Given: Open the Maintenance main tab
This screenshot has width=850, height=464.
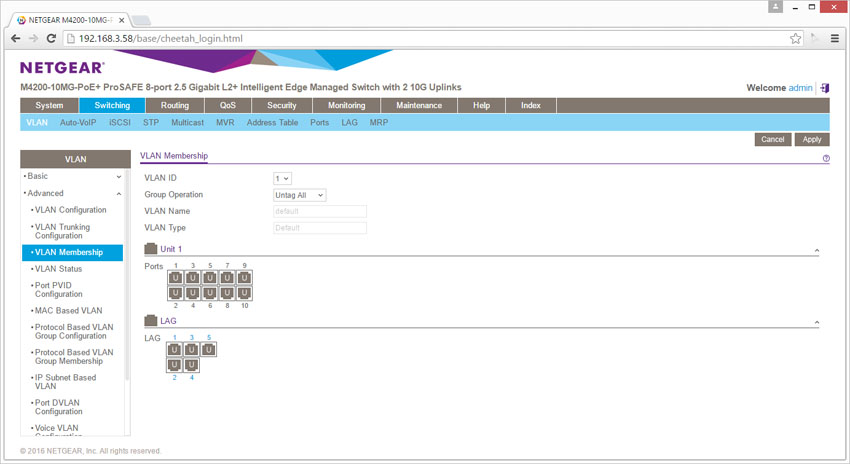Looking at the screenshot, I should click(419, 106).
